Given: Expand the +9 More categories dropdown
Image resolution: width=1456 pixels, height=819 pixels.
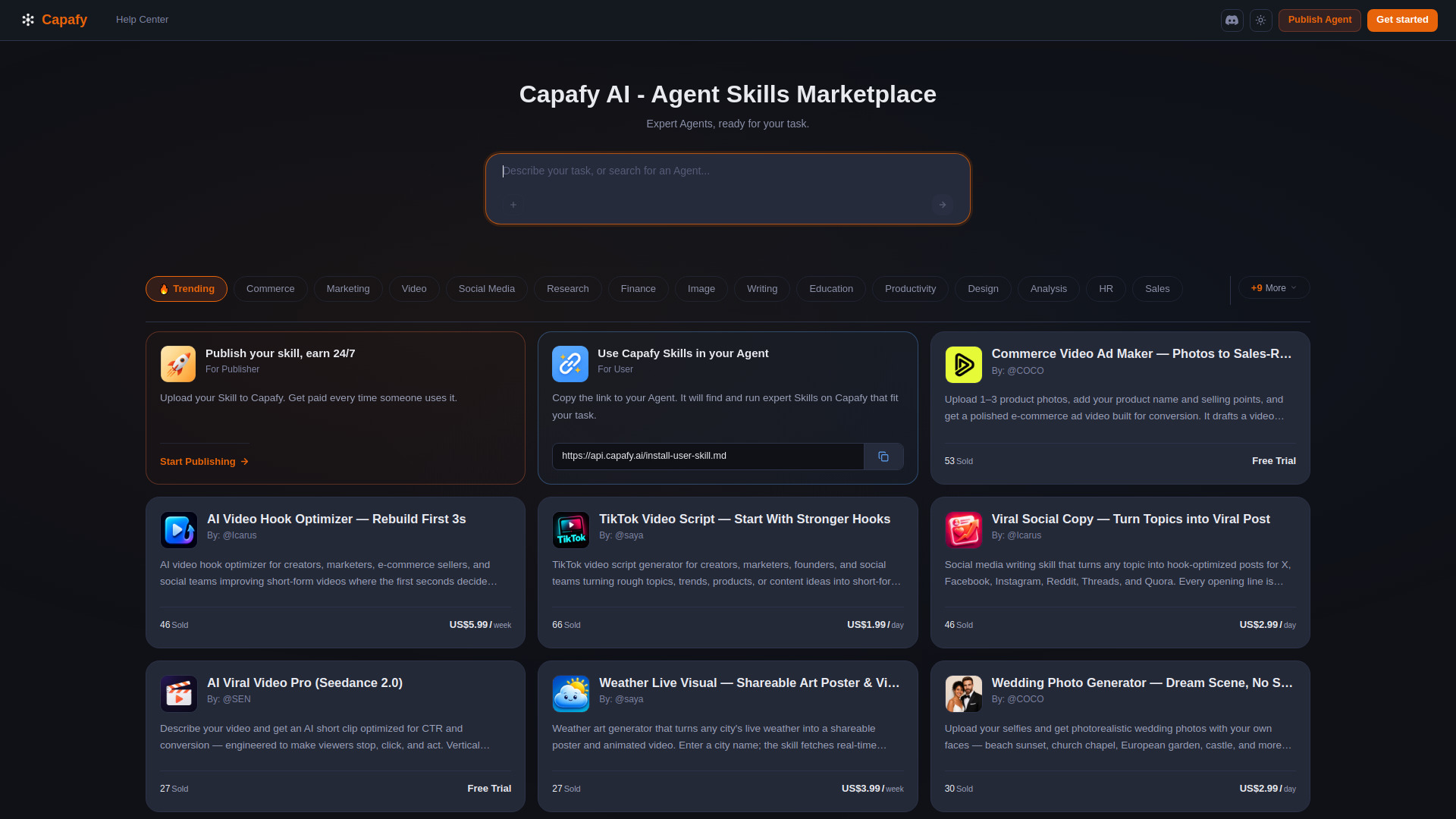Looking at the screenshot, I should coord(1274,288).
